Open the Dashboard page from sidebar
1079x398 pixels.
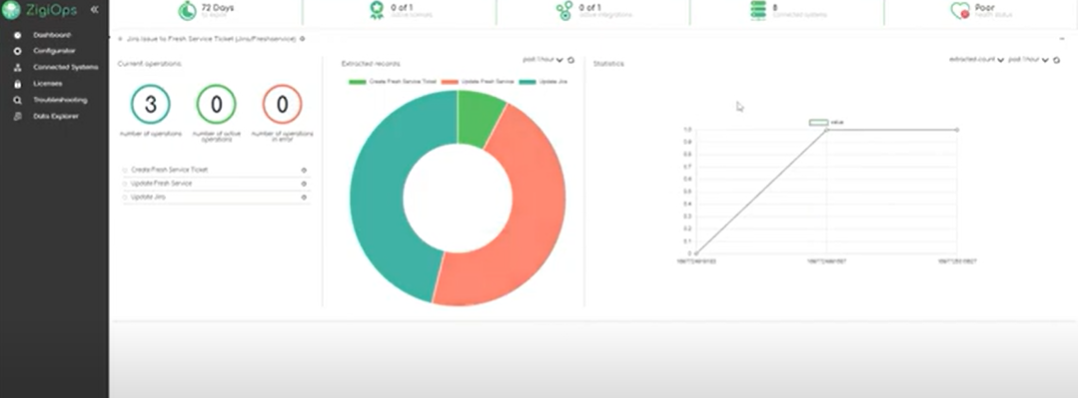(53, 34)
